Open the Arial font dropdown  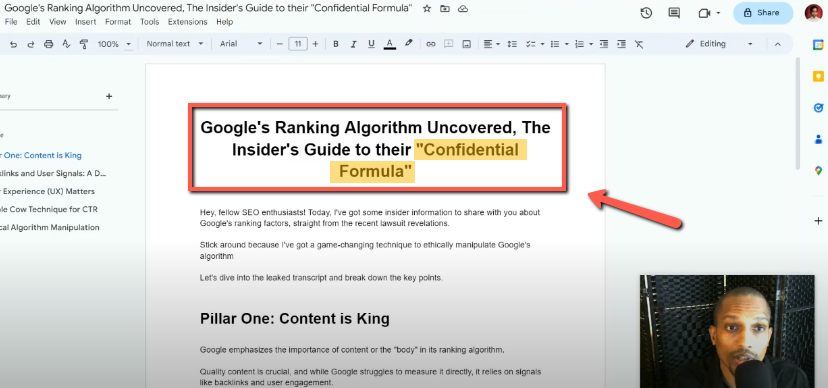pyautogui.click(x=241, y=44)
